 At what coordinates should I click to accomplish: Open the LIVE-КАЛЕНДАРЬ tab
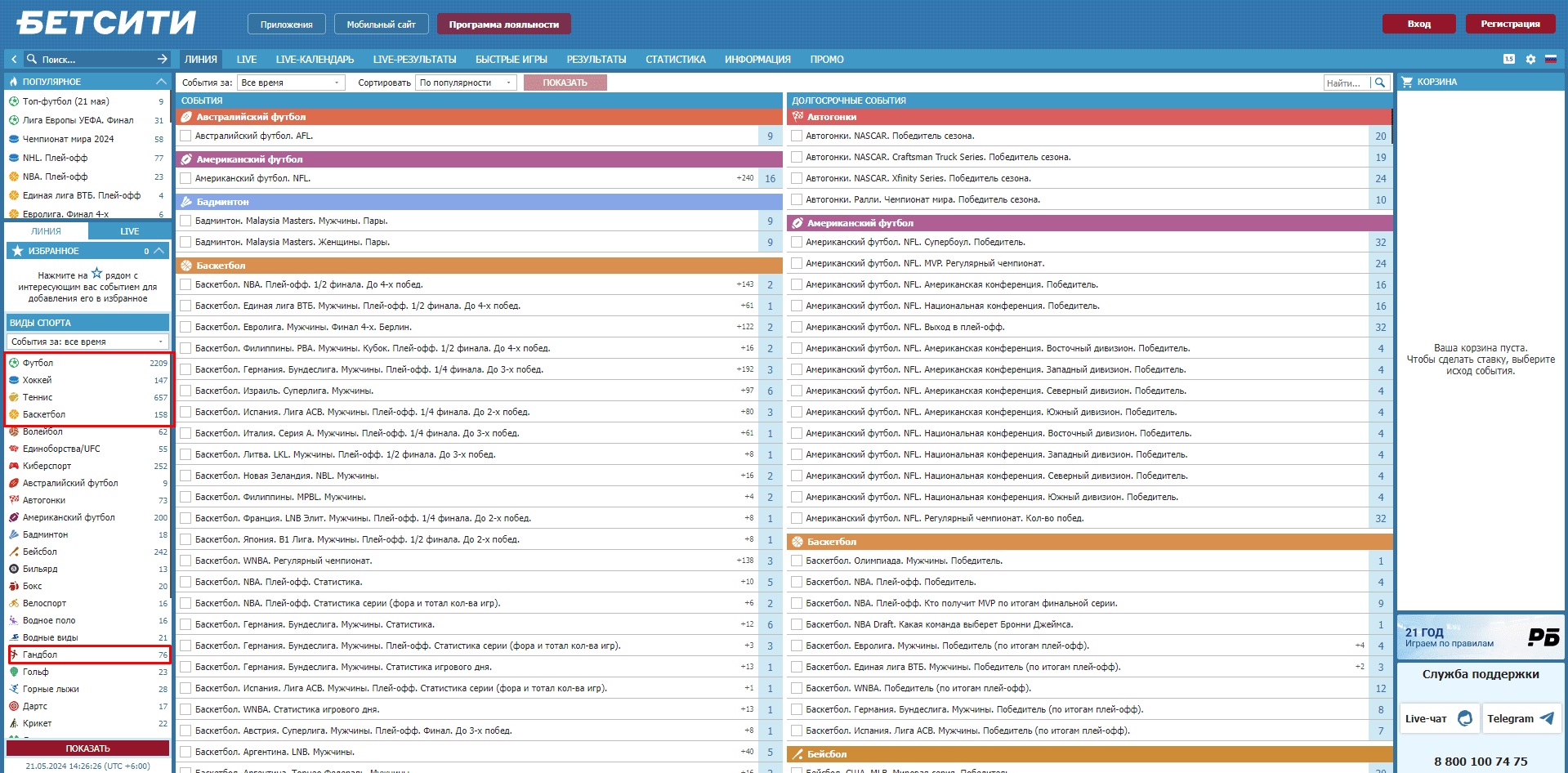(315, 59)
